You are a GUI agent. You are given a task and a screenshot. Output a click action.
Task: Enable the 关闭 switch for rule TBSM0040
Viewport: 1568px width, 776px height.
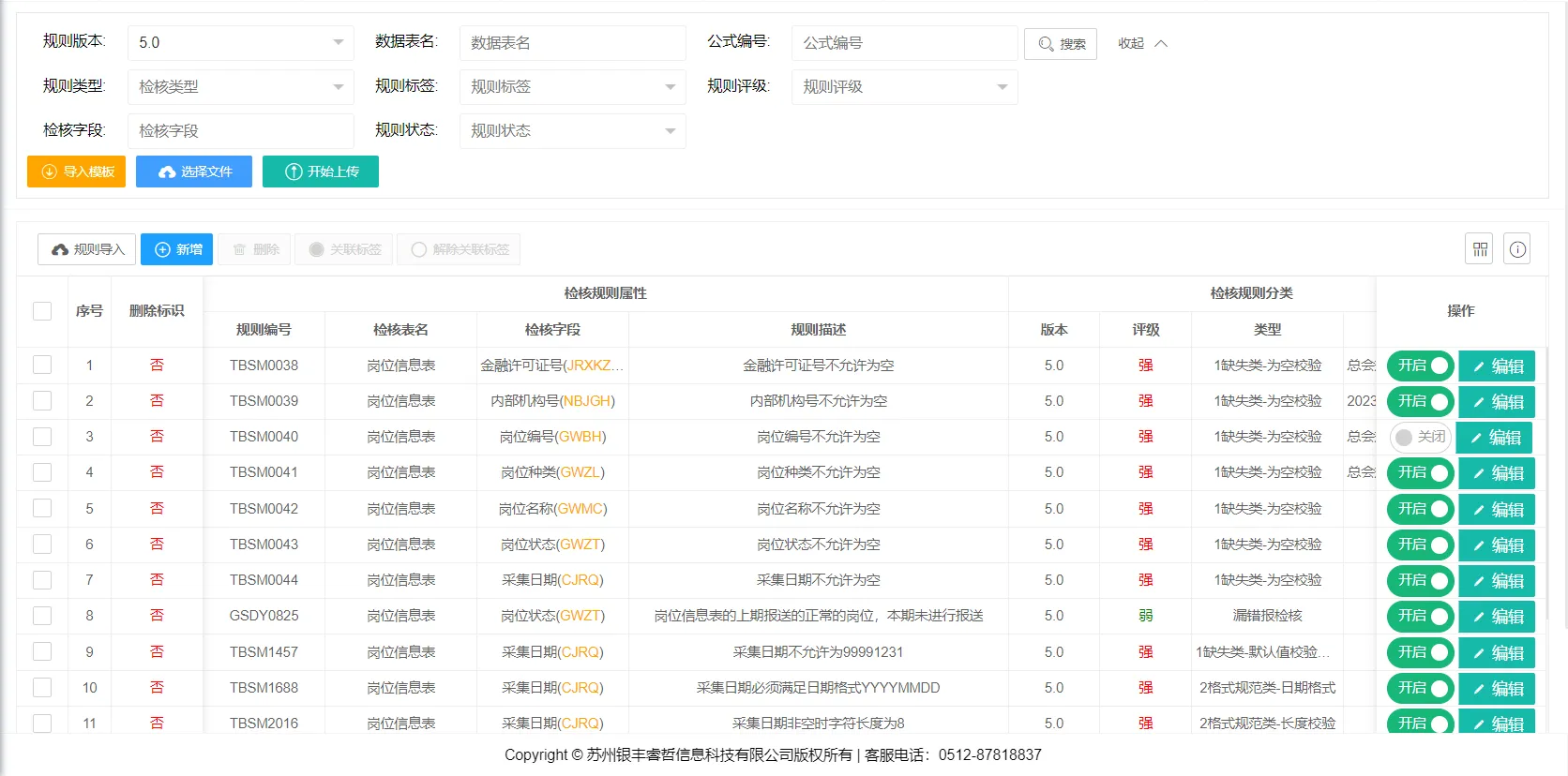click(1420, 438)
